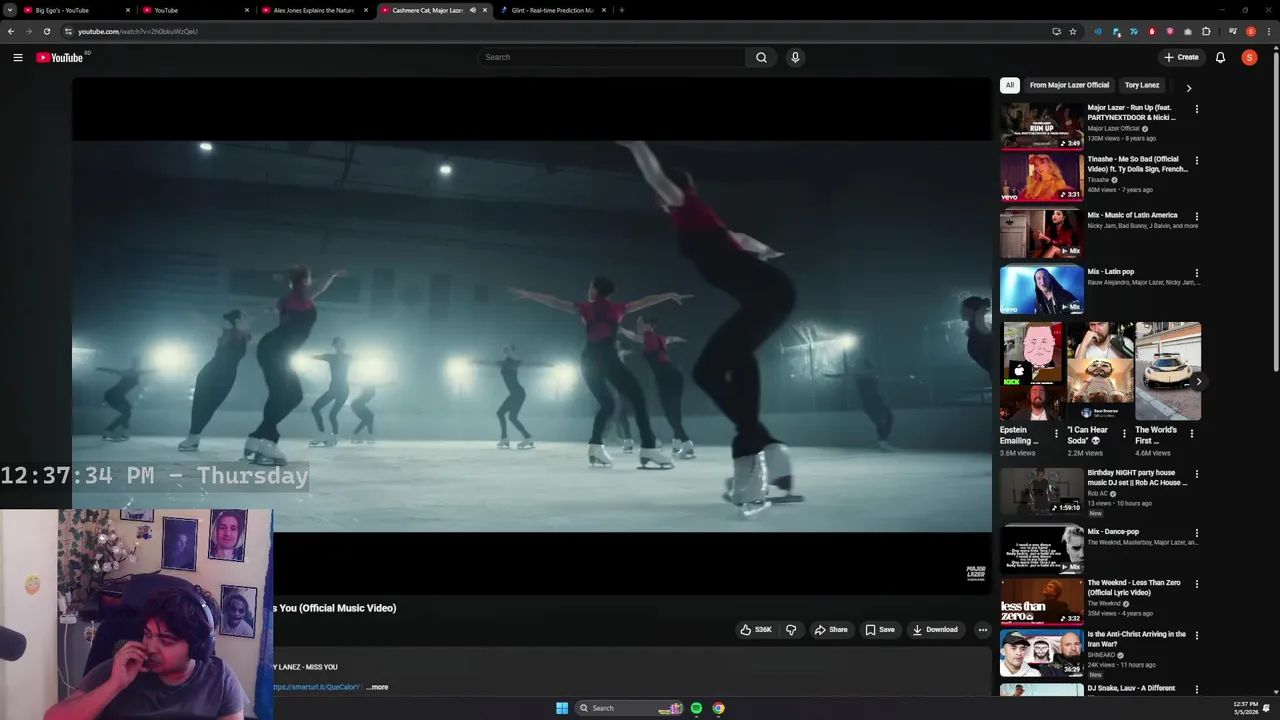
Task: Bookmark this page with the star icon
Action: pos(1073,31)
